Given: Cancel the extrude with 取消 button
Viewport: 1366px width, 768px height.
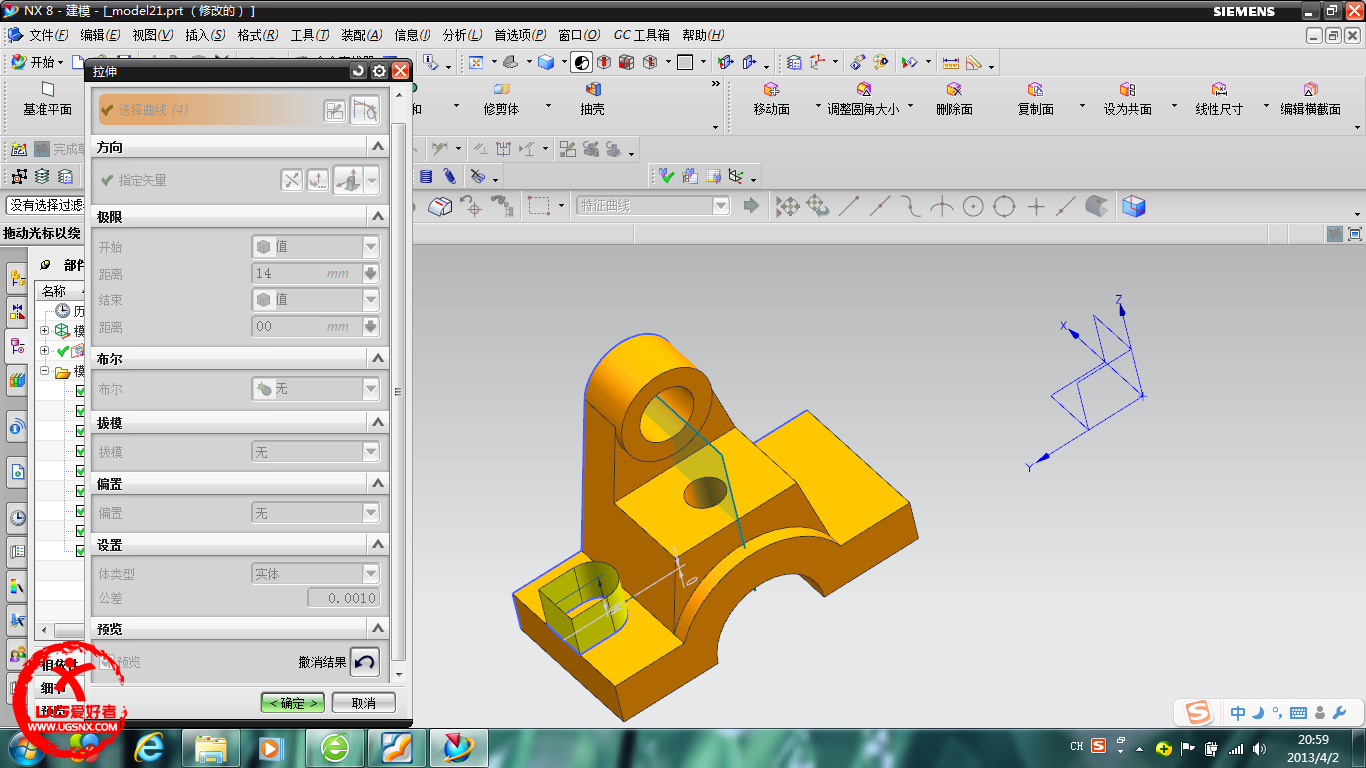Looking at the screenshot, I should pyautogui.click(x=364, y=703).
